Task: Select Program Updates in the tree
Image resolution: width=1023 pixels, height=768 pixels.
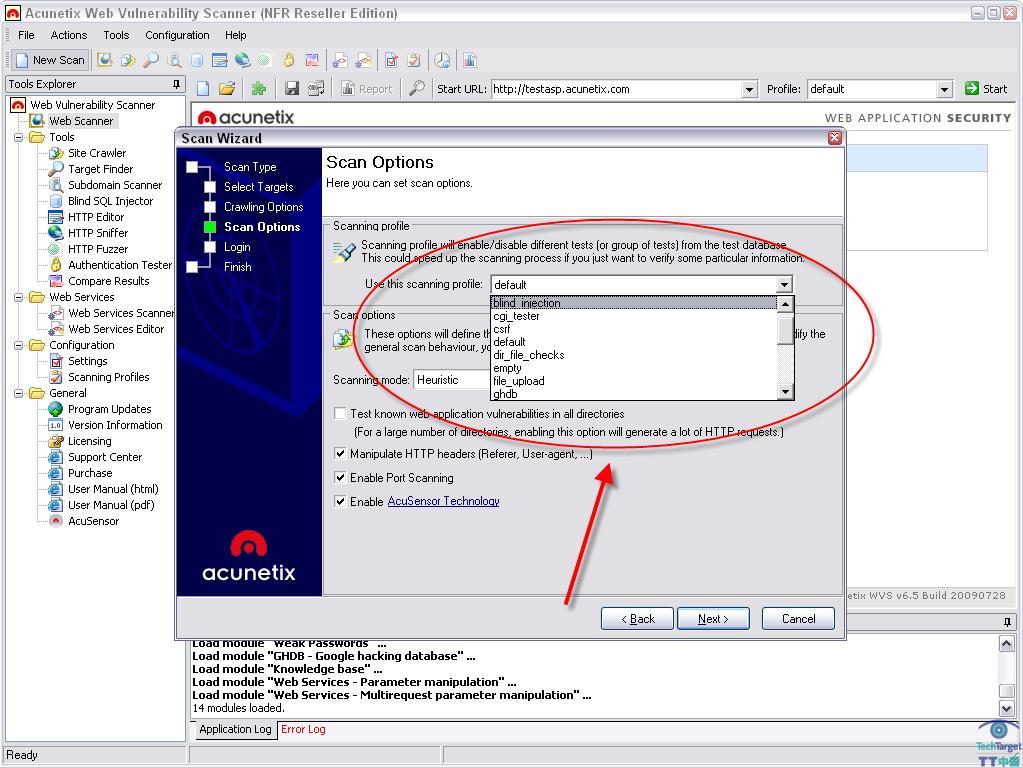Action: click(110, 408)
